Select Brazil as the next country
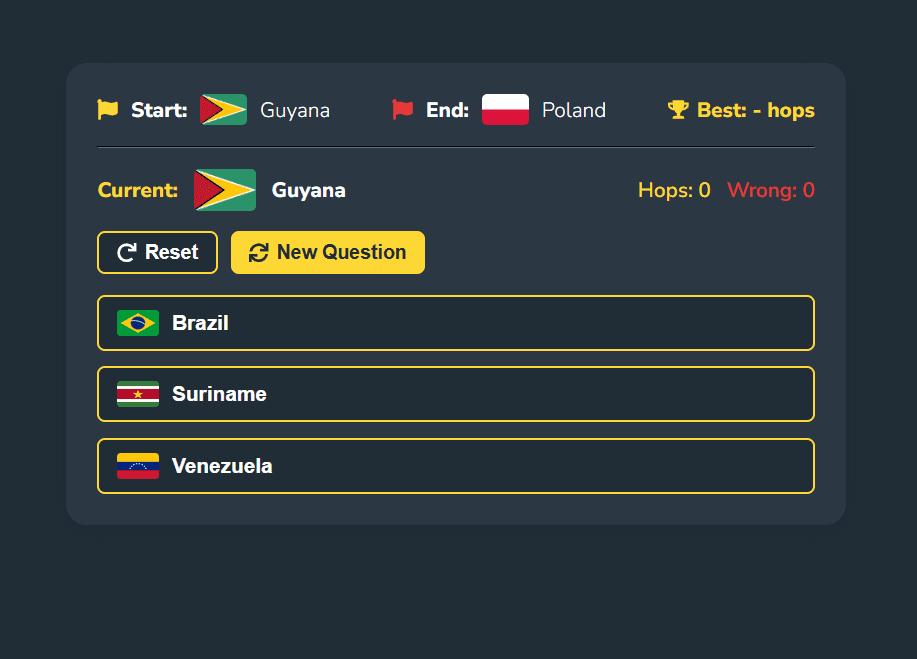 pos(455,323)
